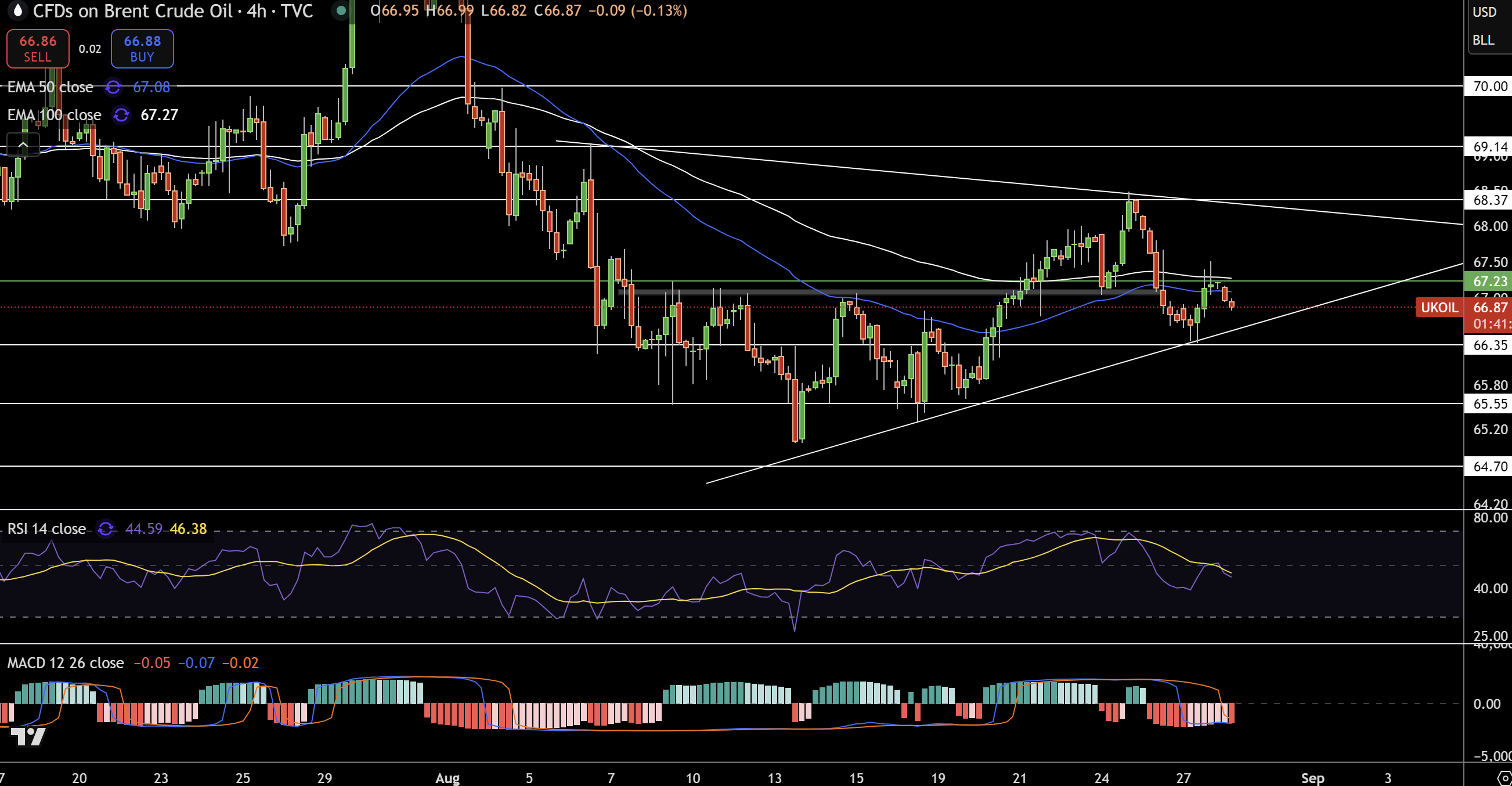This screenshot has height=786, width=1512.
Task: Click the EMA 50 source loop icon
Action: [113, 87]
